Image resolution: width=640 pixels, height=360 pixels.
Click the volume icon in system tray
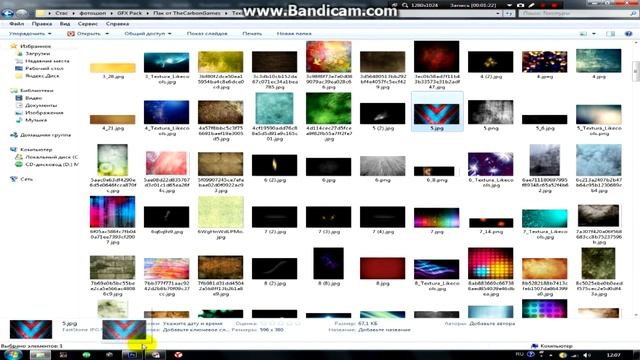pos(587,355)
